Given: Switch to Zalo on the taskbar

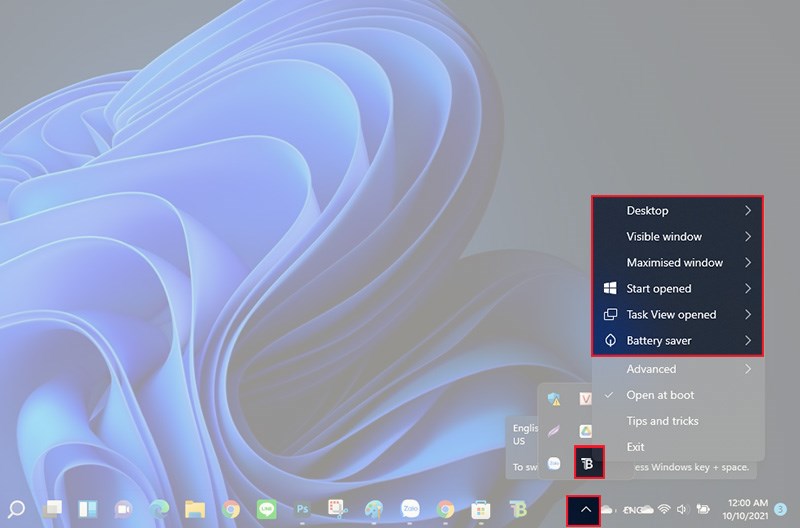Looking at the screenshot, I should pyautogui.click(x=410, y=509).
